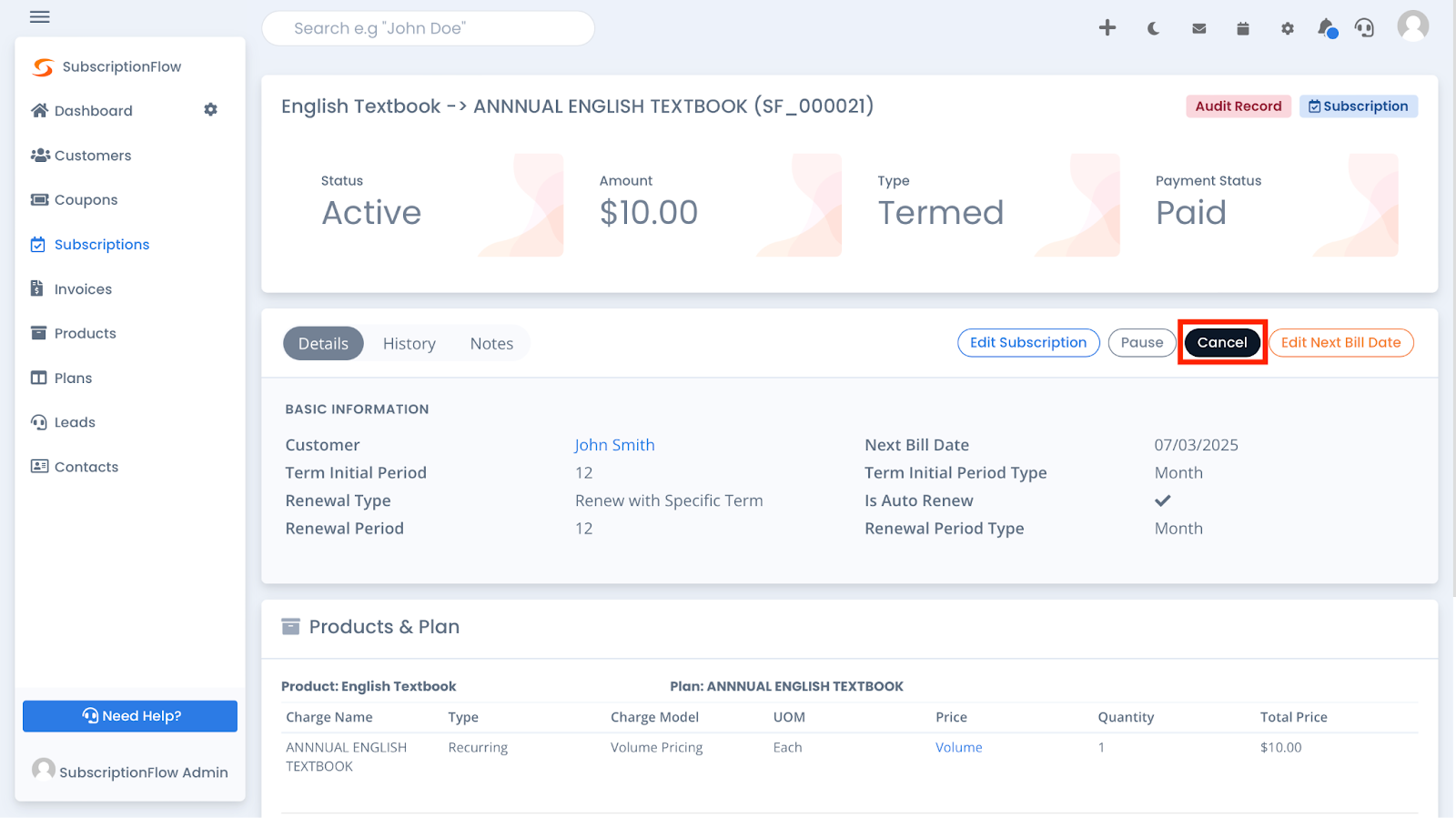The height and width of the screenshot is (818, 1456).
Task: Select Subscriptions in sidebar
Action: tap(90, 245)
